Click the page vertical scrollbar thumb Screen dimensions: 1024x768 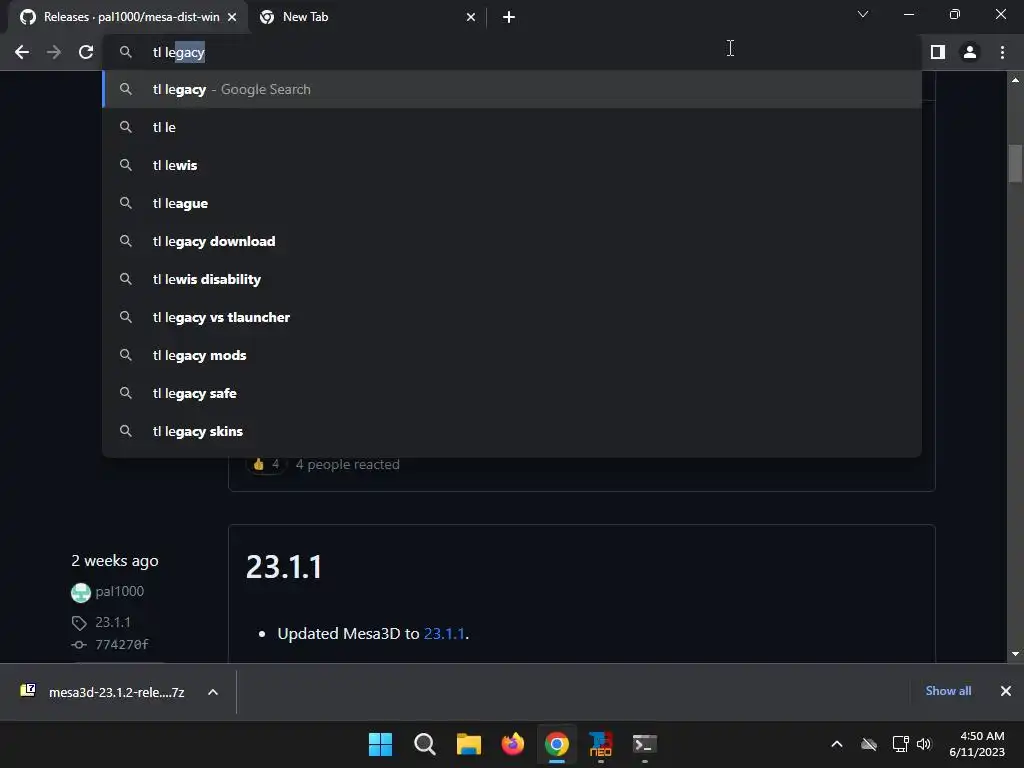point(1015,163)
